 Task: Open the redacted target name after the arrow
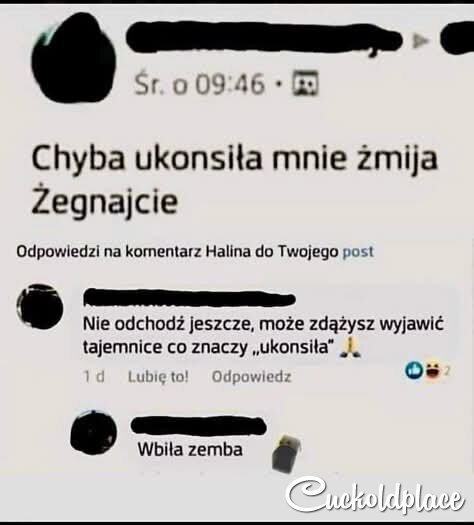coord(457,38)
